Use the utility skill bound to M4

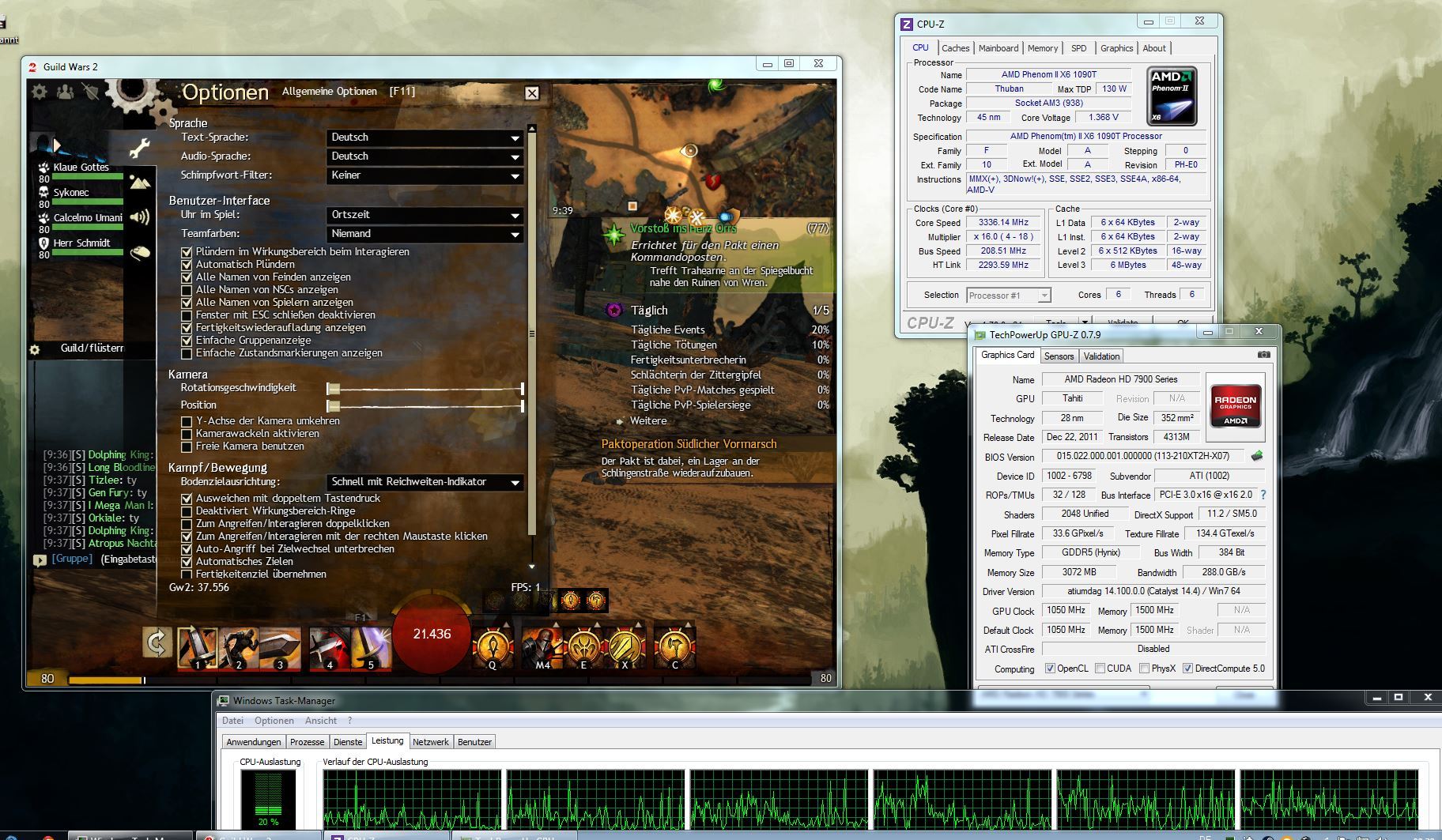point(542,647)
